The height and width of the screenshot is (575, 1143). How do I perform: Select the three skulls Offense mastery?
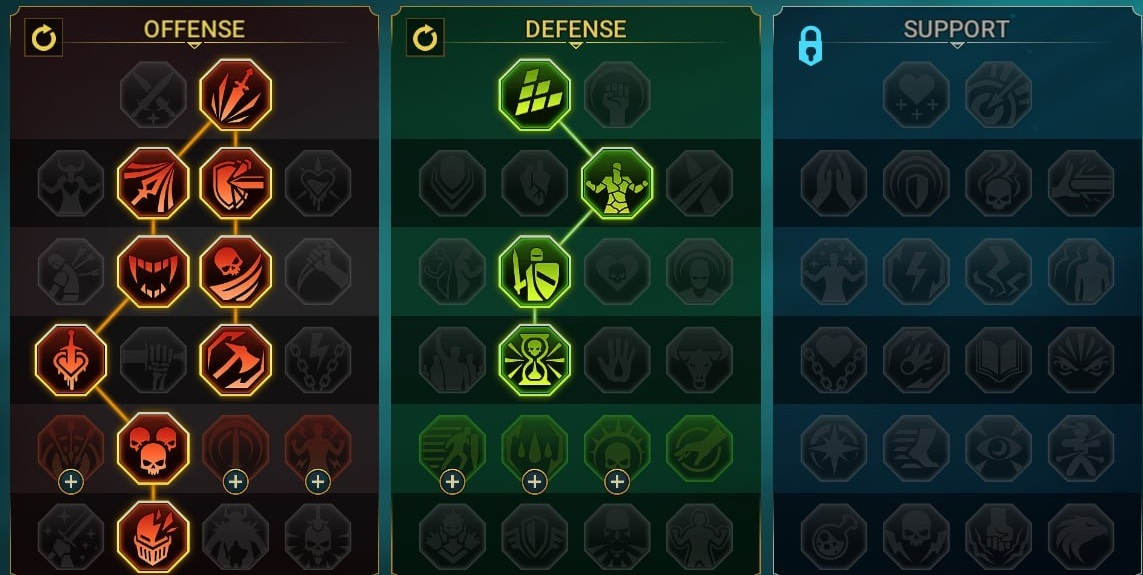click(153, 447)
